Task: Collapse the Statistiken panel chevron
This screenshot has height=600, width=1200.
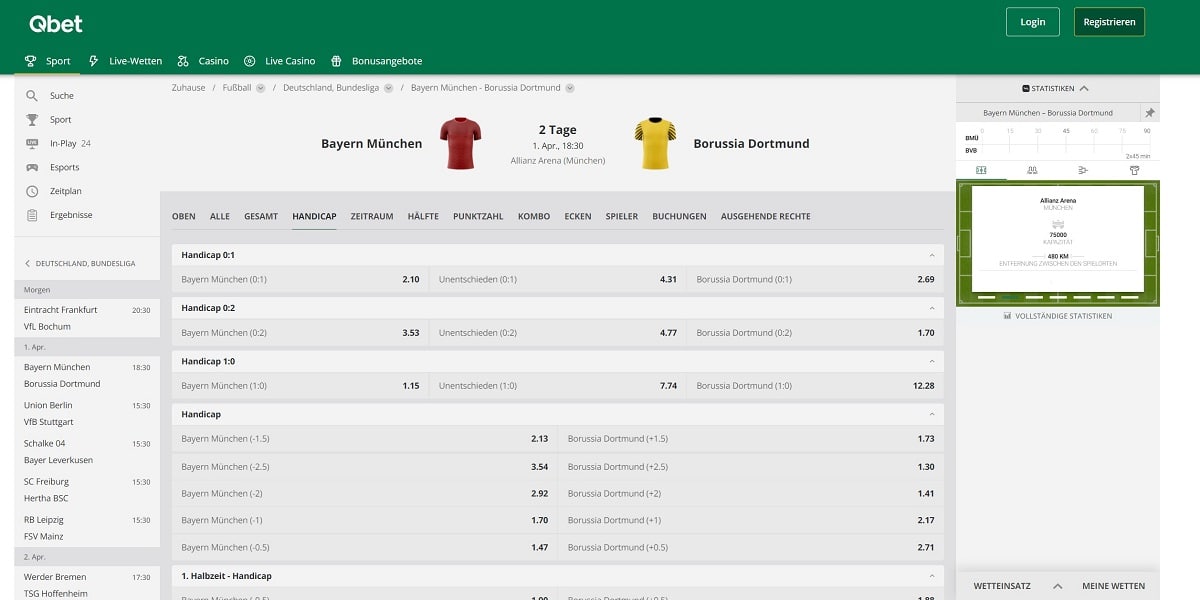Action: point(1084,89)
